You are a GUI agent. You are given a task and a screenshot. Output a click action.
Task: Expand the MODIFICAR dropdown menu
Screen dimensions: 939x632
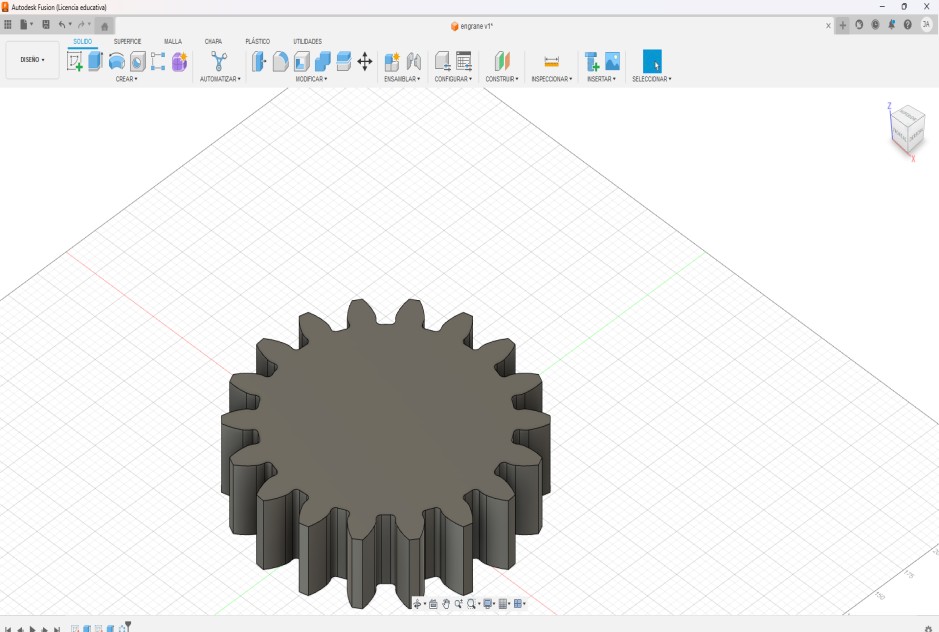(x=311, y=79)
